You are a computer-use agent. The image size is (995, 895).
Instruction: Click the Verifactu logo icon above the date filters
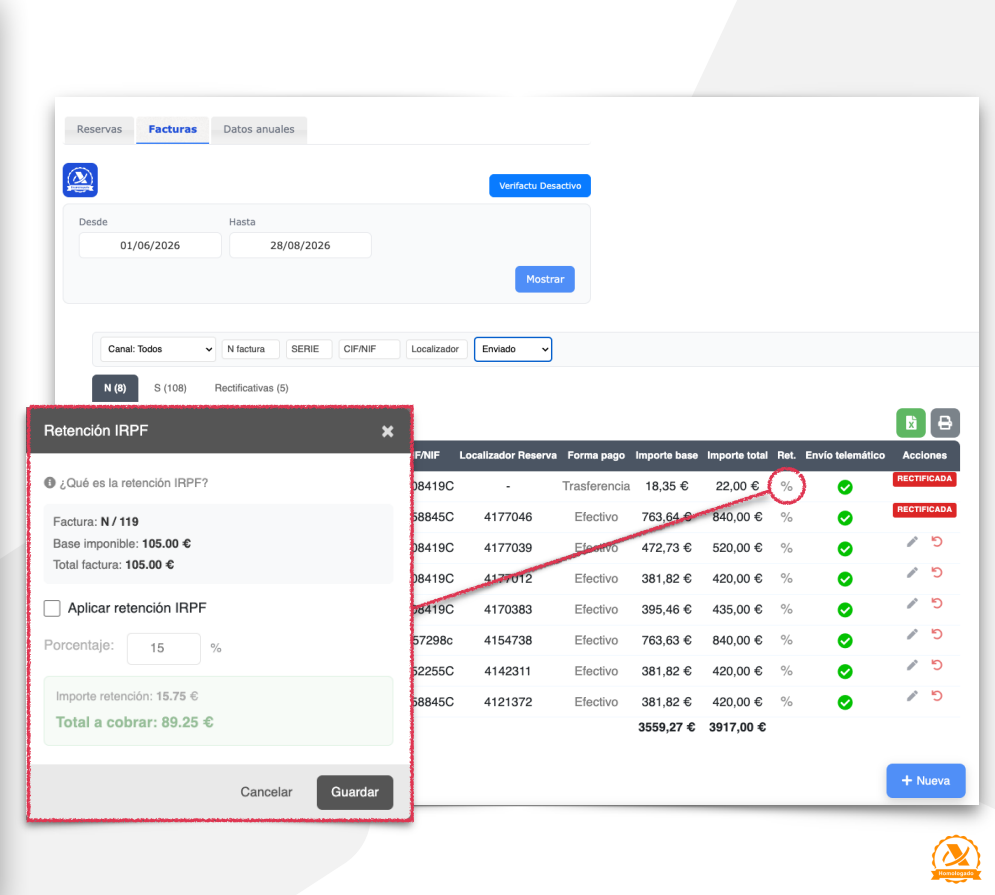click(80, 180)
